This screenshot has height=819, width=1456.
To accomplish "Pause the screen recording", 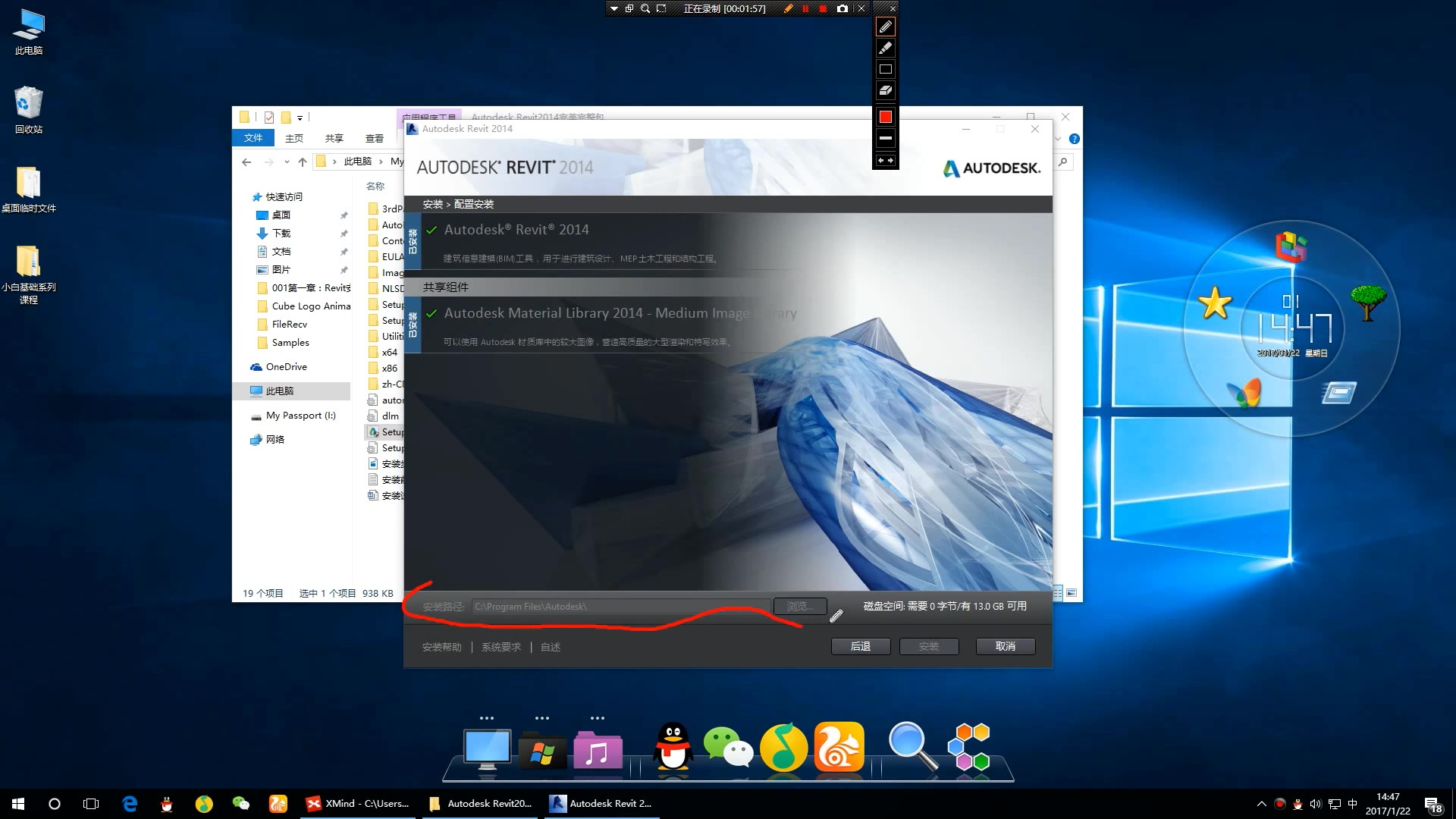I will click(805, 9).
